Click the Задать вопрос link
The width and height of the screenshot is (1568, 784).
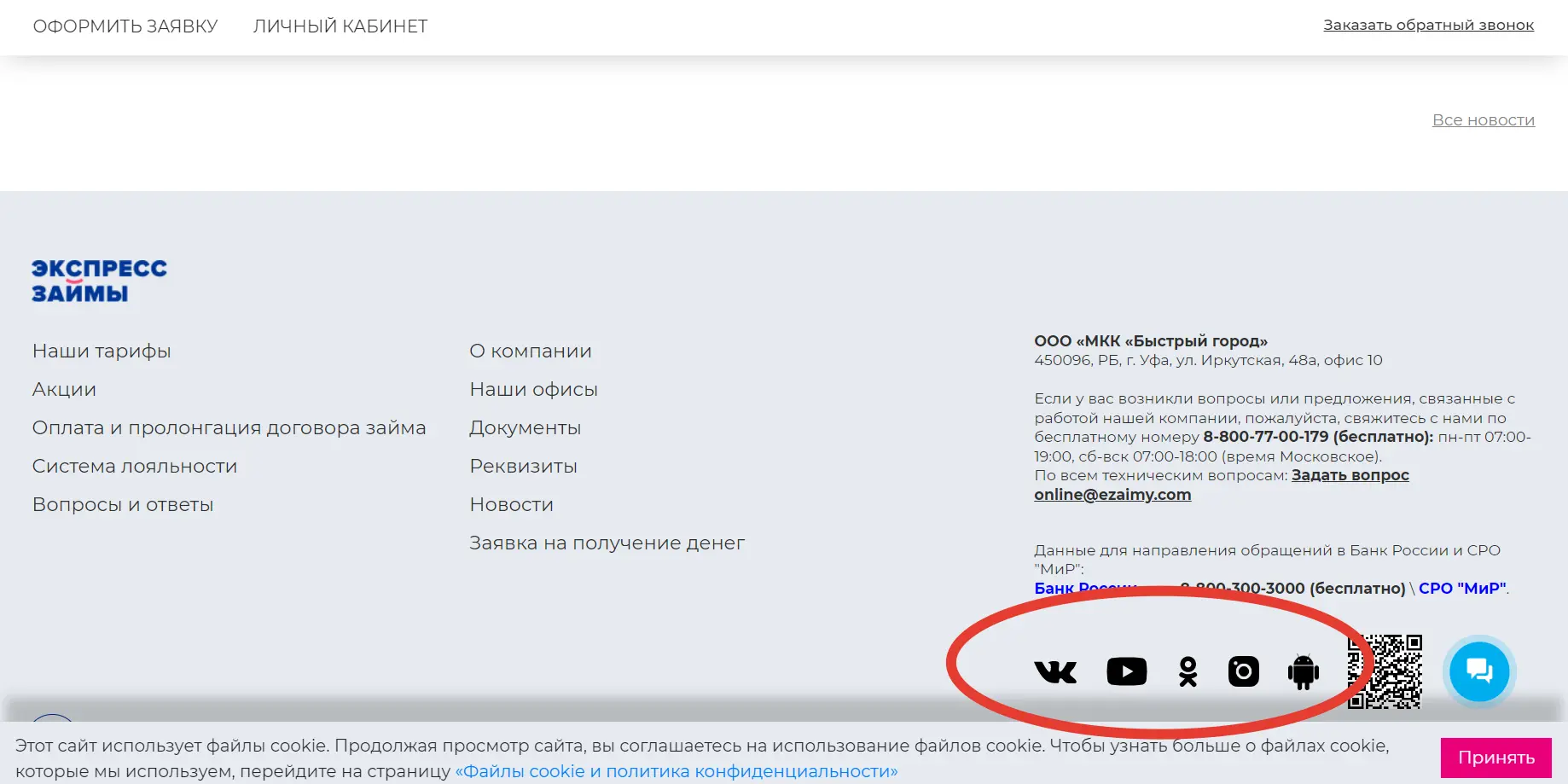coord(1350,475)
